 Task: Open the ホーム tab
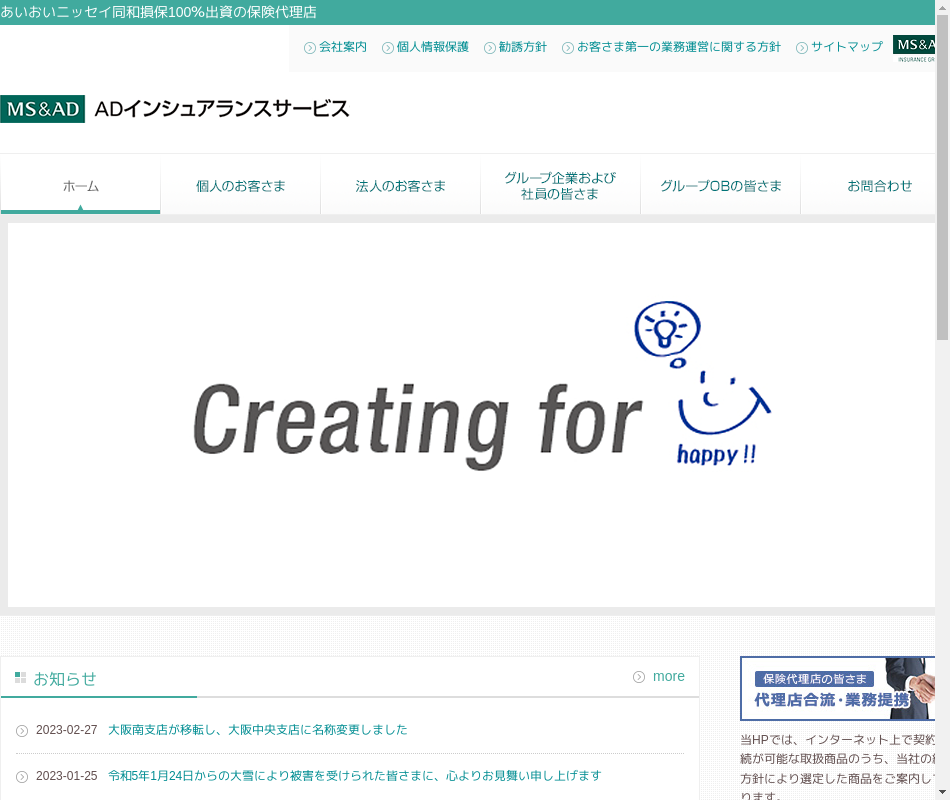(x=80, y=186)
